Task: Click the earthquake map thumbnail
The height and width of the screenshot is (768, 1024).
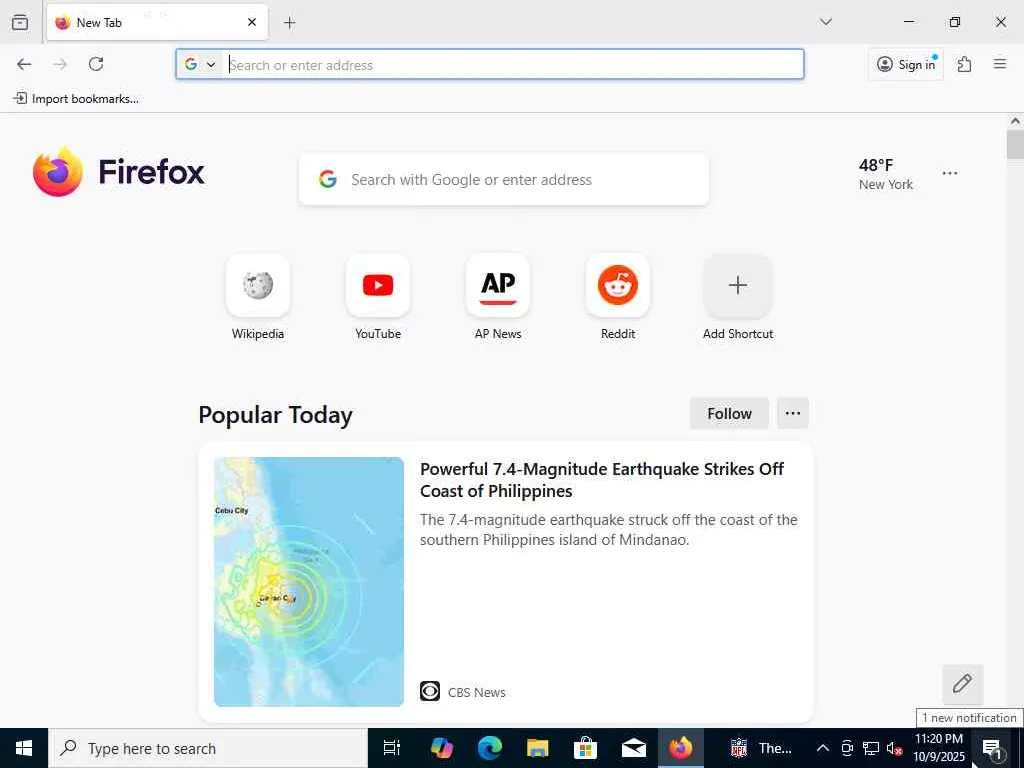Action: coord(309,581)
